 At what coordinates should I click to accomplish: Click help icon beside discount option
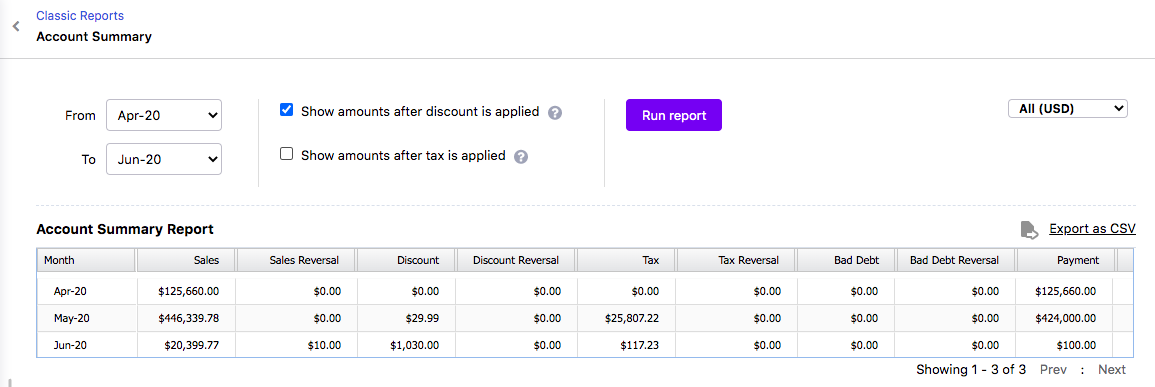click(555, 113)
